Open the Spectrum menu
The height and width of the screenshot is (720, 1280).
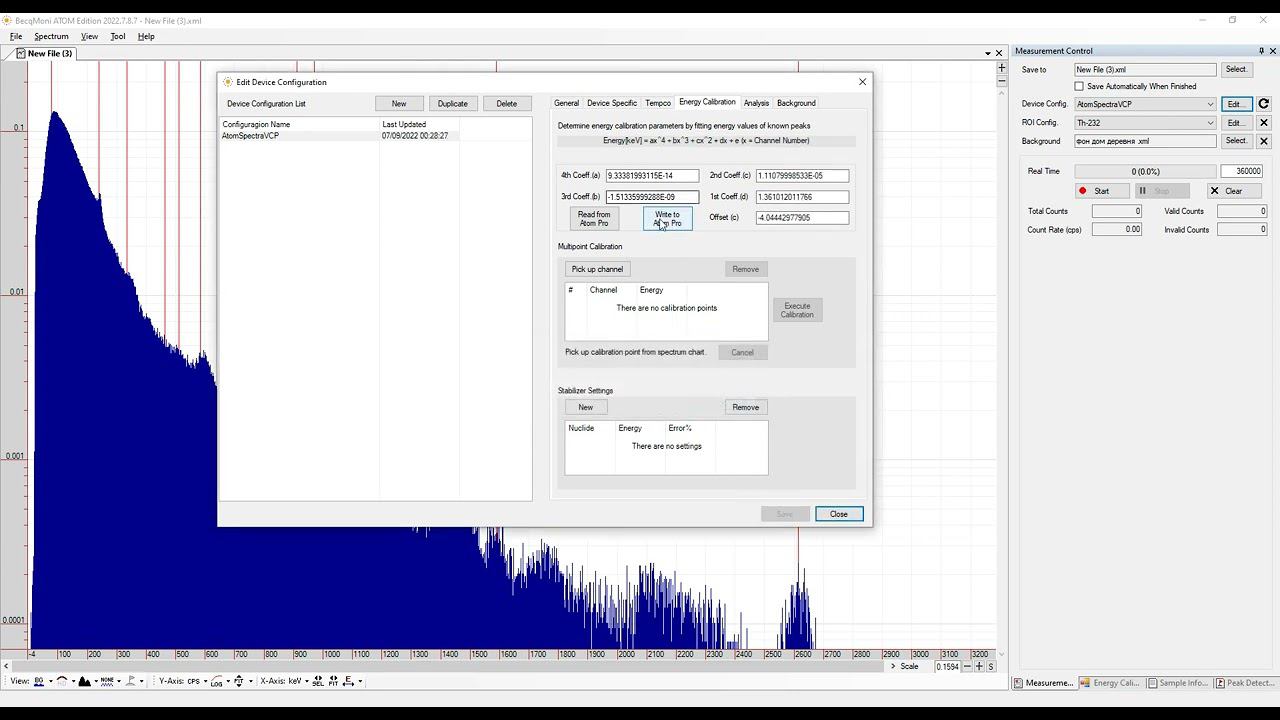[x=51, y=36]
